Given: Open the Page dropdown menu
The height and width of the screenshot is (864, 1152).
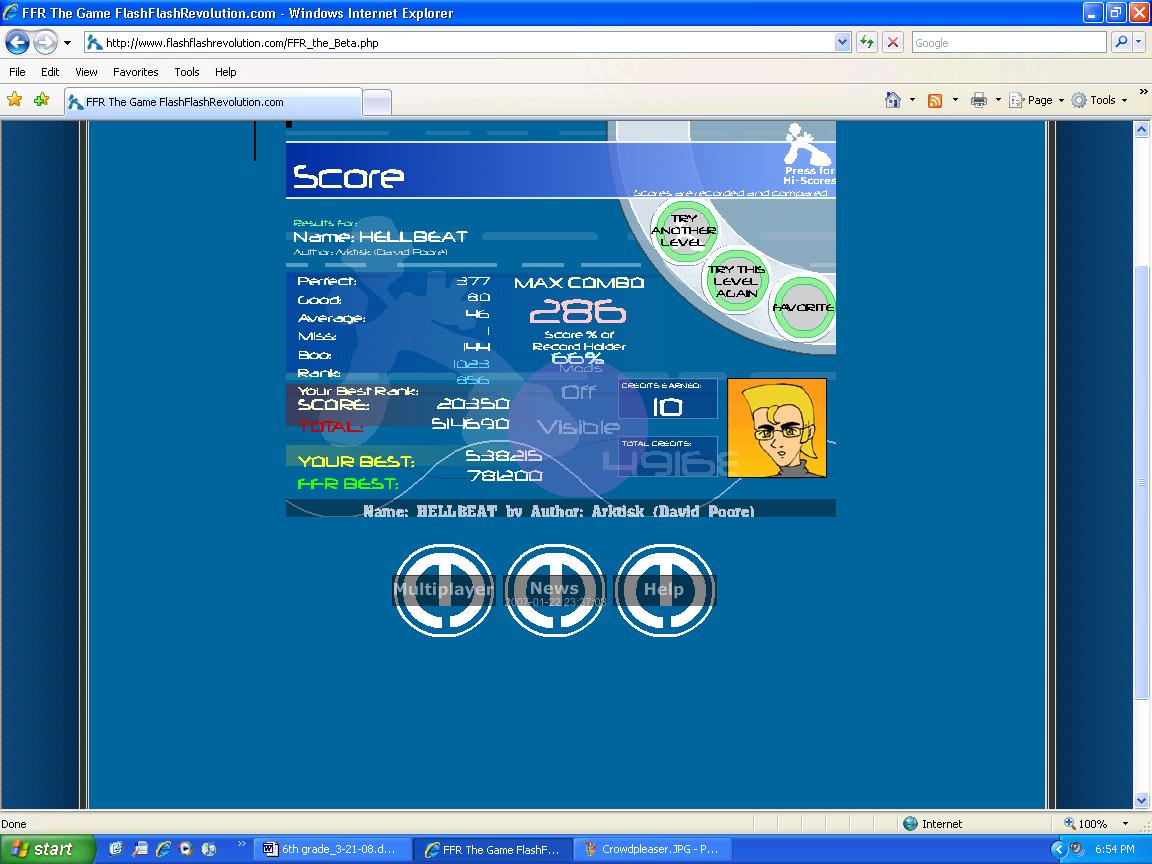Looking at the screenshot, I should [x=1037, y=100].
